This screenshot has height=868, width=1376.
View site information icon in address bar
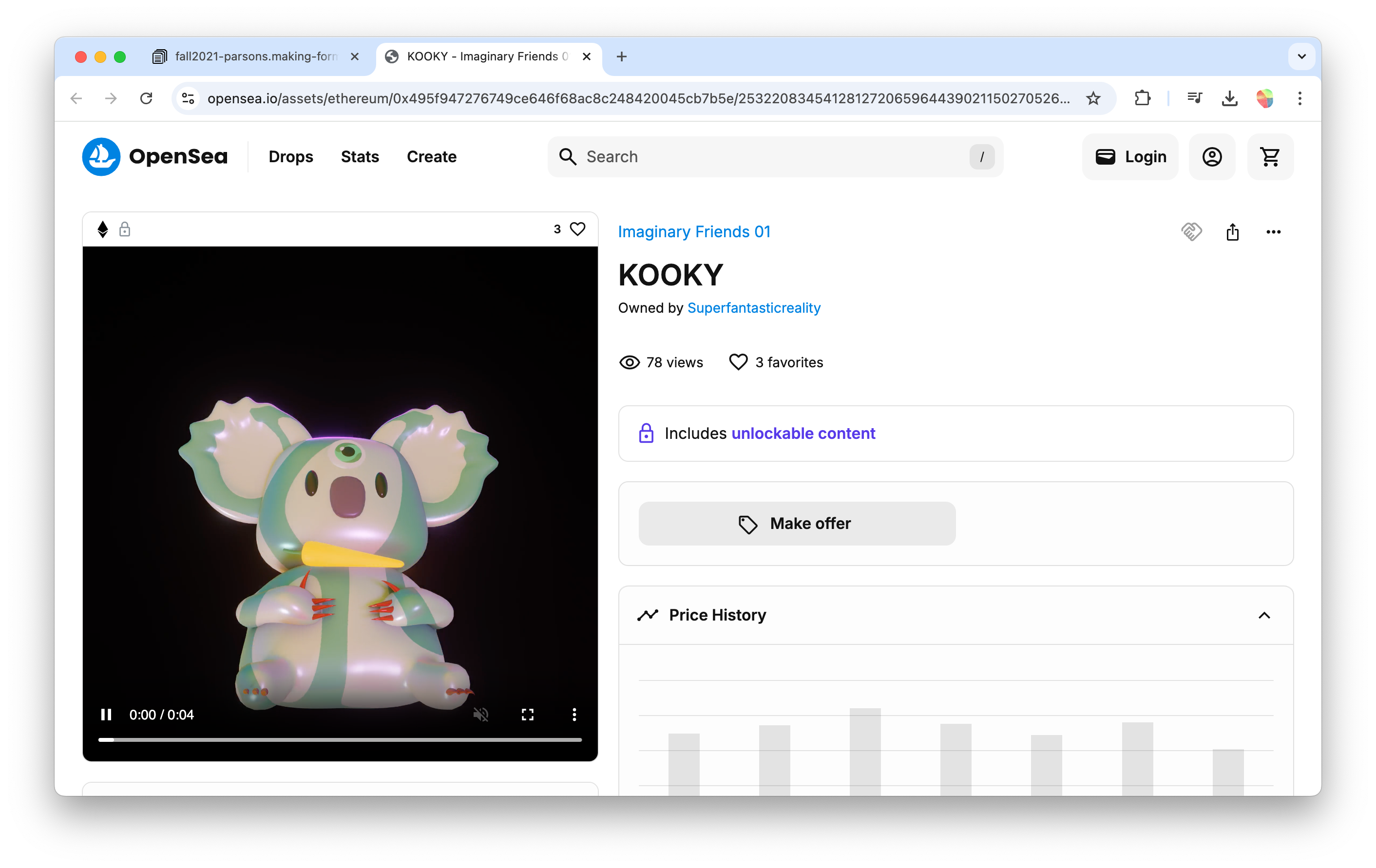pos(188,98)
